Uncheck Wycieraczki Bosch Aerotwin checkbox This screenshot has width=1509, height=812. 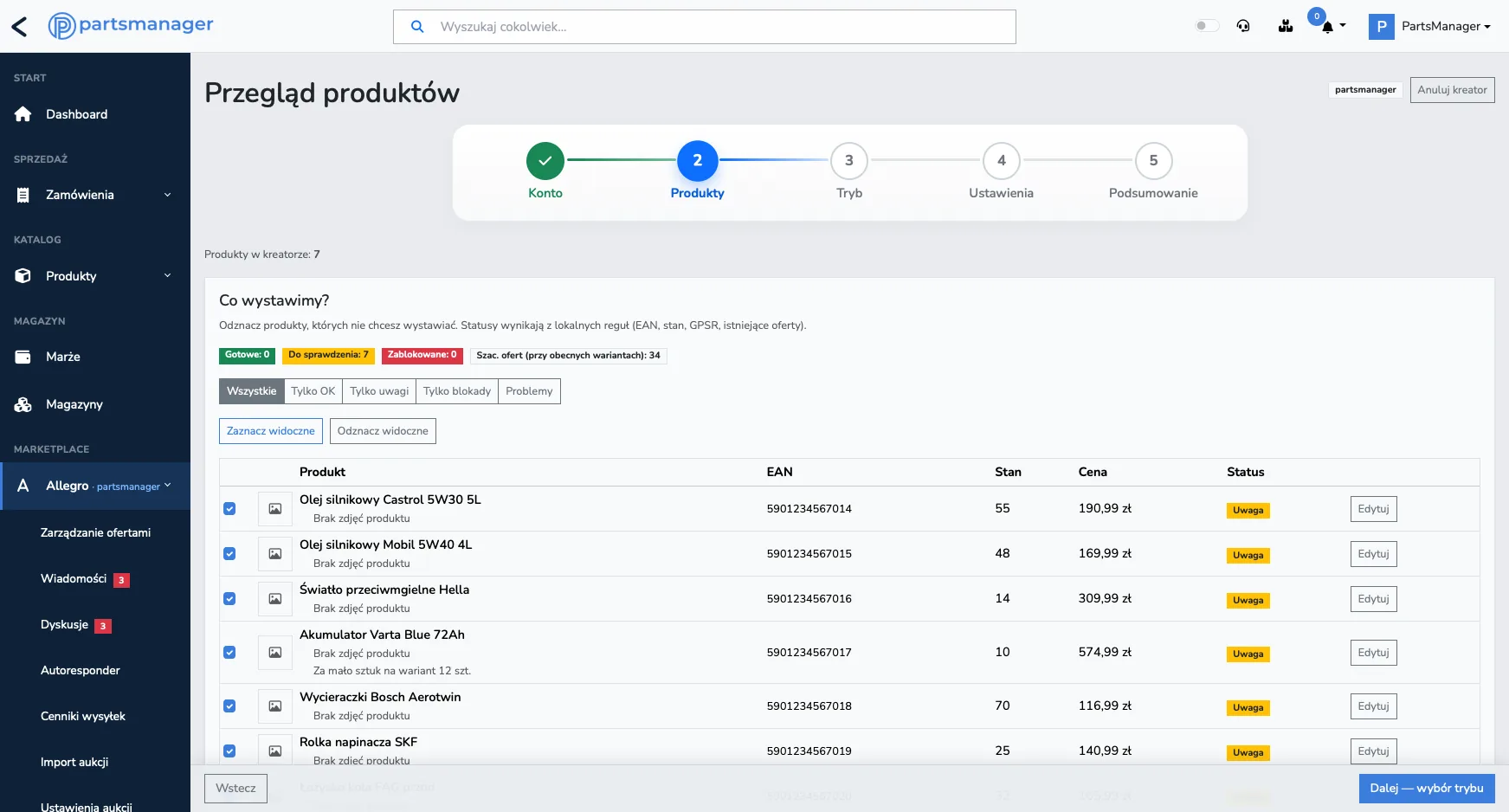pos(229,706)
